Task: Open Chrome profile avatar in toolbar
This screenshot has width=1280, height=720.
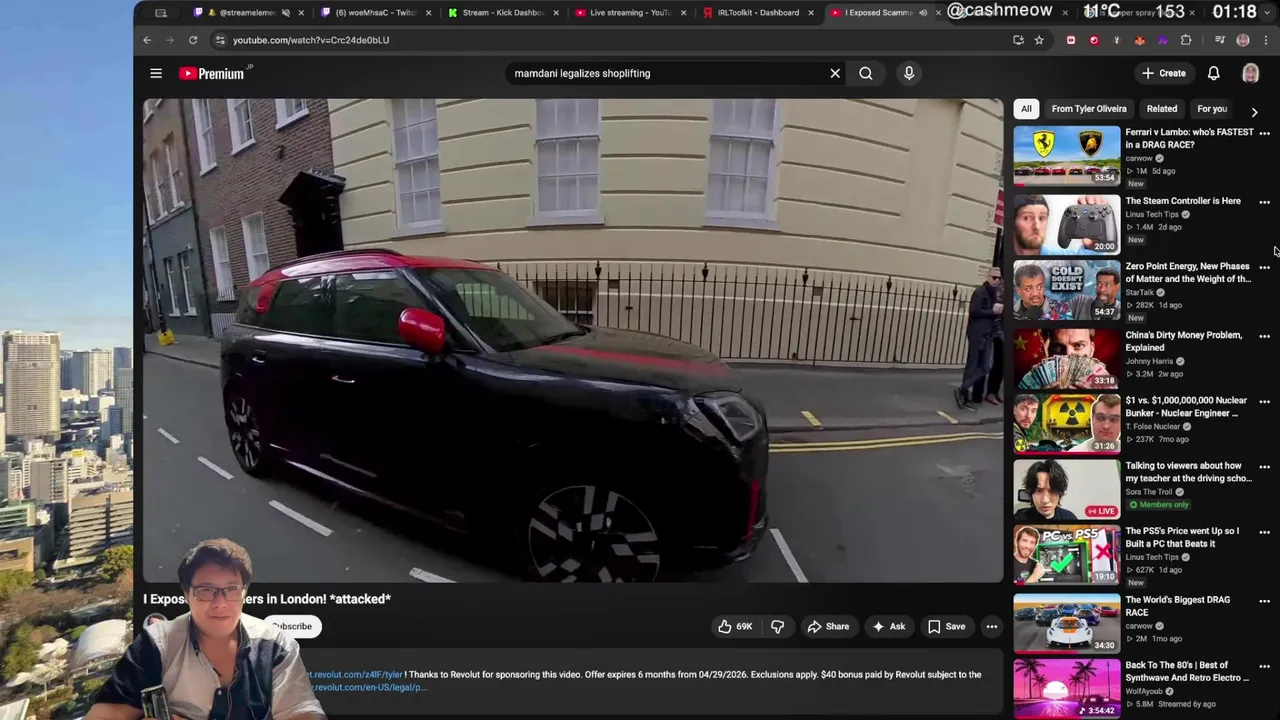Action: [x=1243, y=40]
